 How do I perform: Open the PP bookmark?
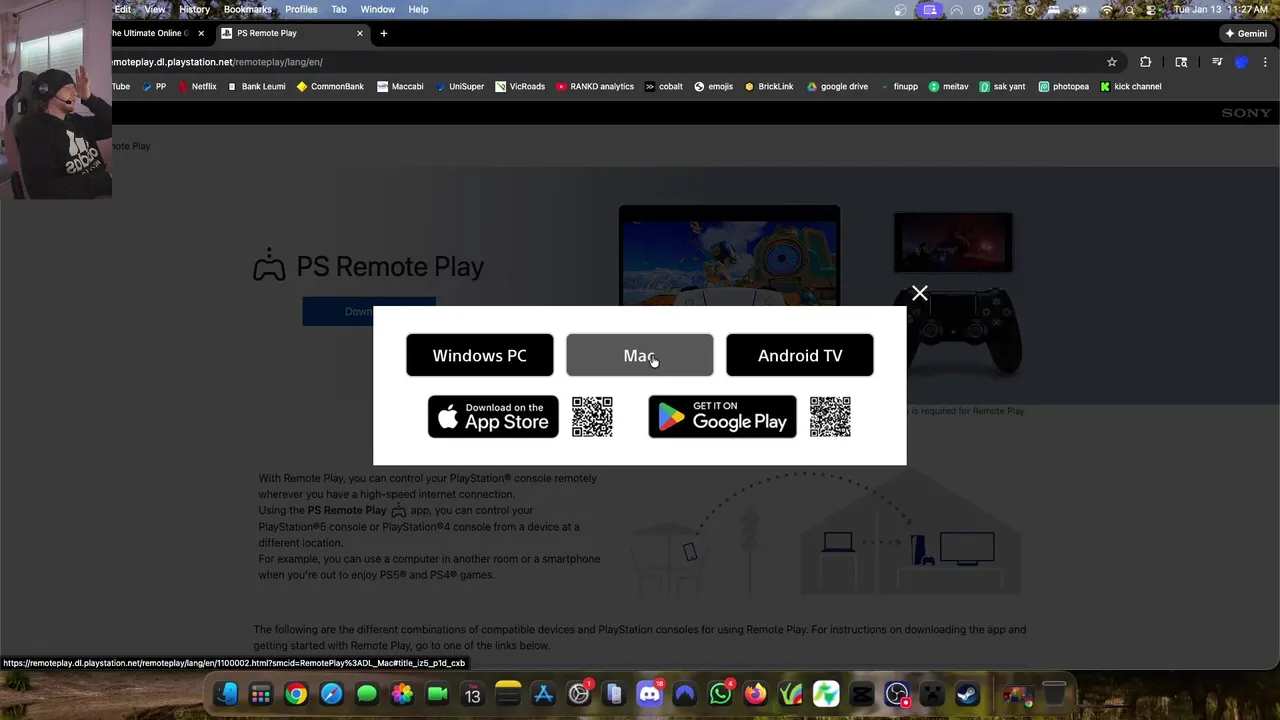[154, 87]
